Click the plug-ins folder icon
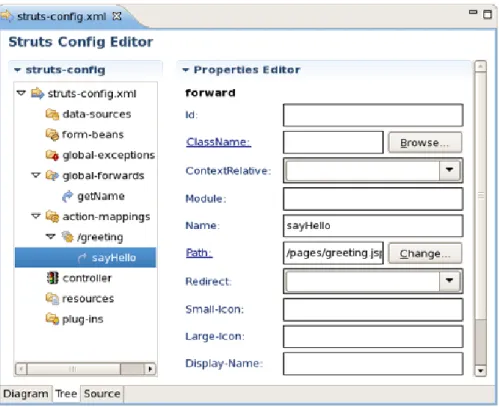The height and width of the screenshot is (407, 499). tap(52, 319)
